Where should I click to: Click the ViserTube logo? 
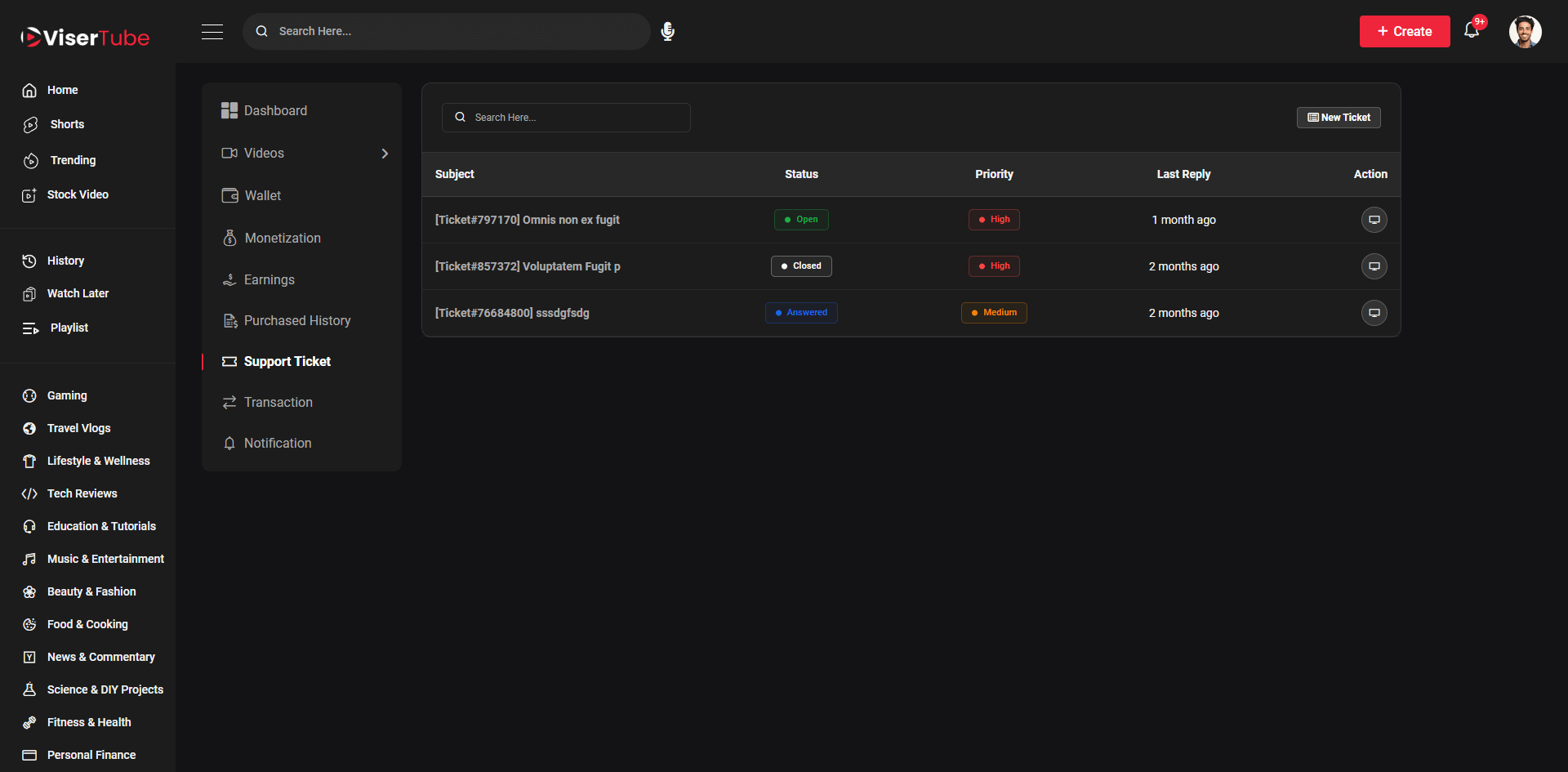(x=85, y=38)
